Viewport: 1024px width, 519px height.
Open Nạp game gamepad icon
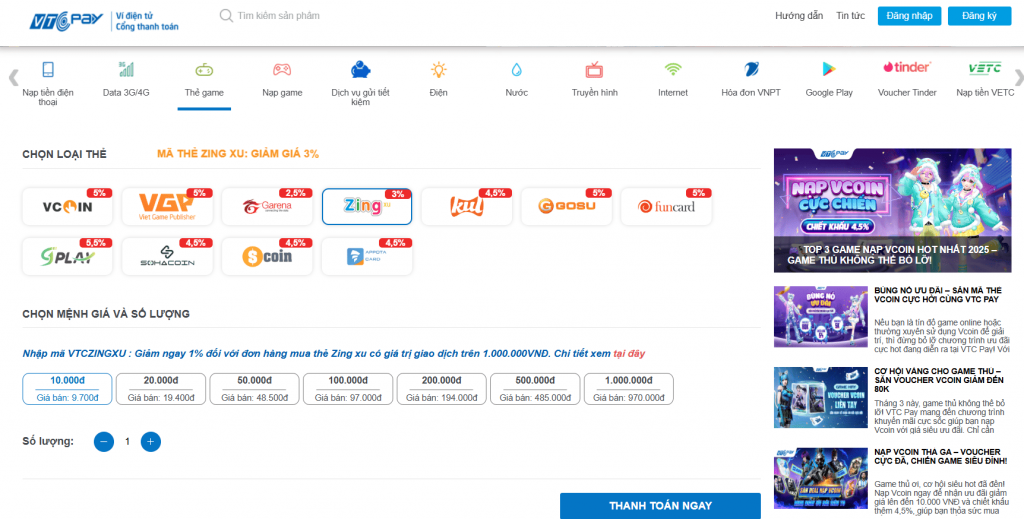click(x=282, y=69)
